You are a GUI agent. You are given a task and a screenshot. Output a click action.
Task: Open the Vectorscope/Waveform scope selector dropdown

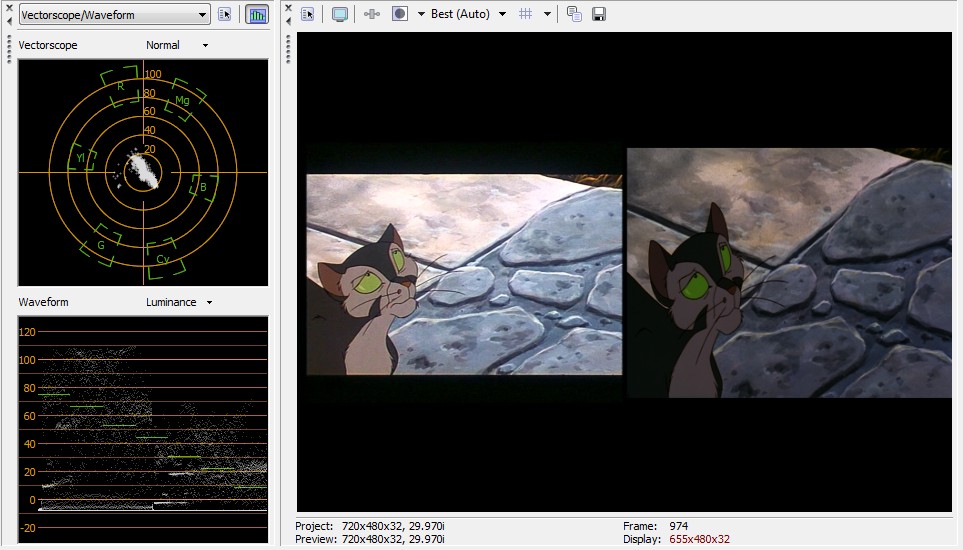[114, 15]
